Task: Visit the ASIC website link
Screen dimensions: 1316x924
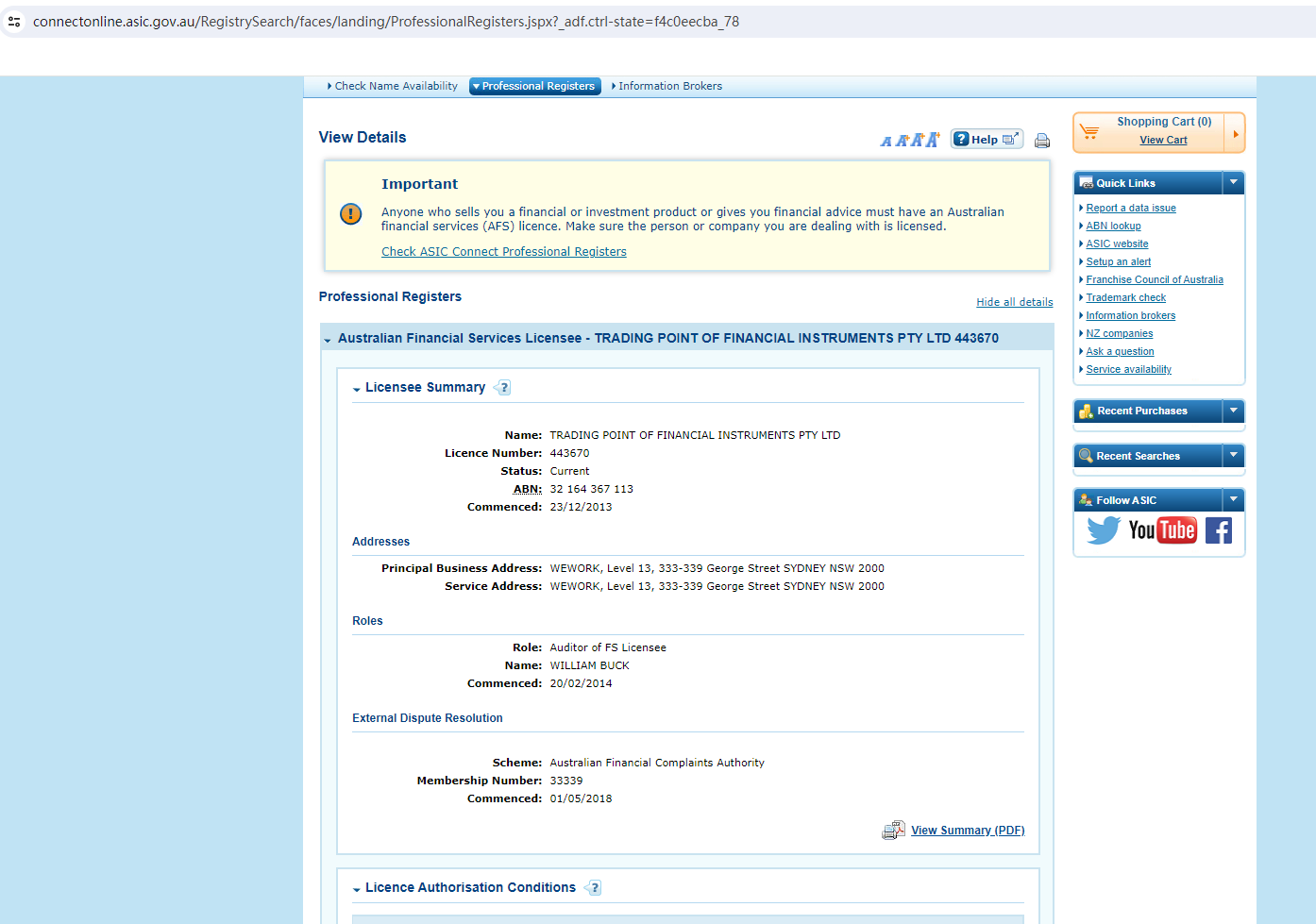Action: (x=1117, y=244)
